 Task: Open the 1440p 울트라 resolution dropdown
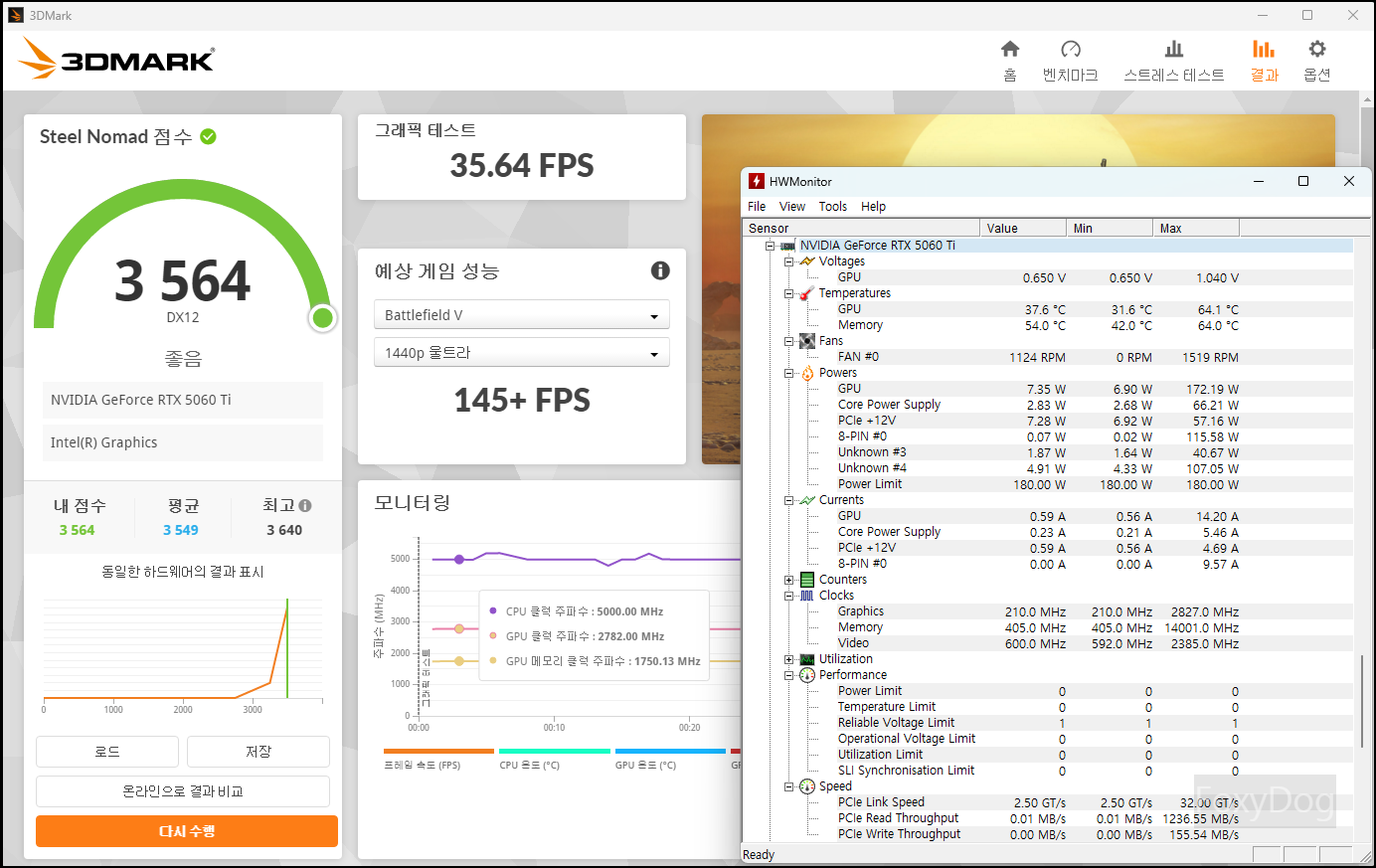[522, 353]
